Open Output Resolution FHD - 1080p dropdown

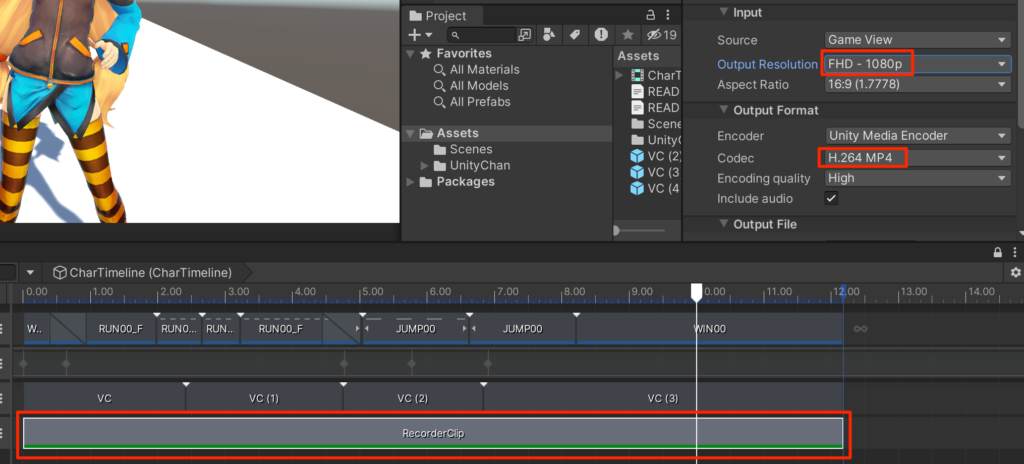point(917,64)
